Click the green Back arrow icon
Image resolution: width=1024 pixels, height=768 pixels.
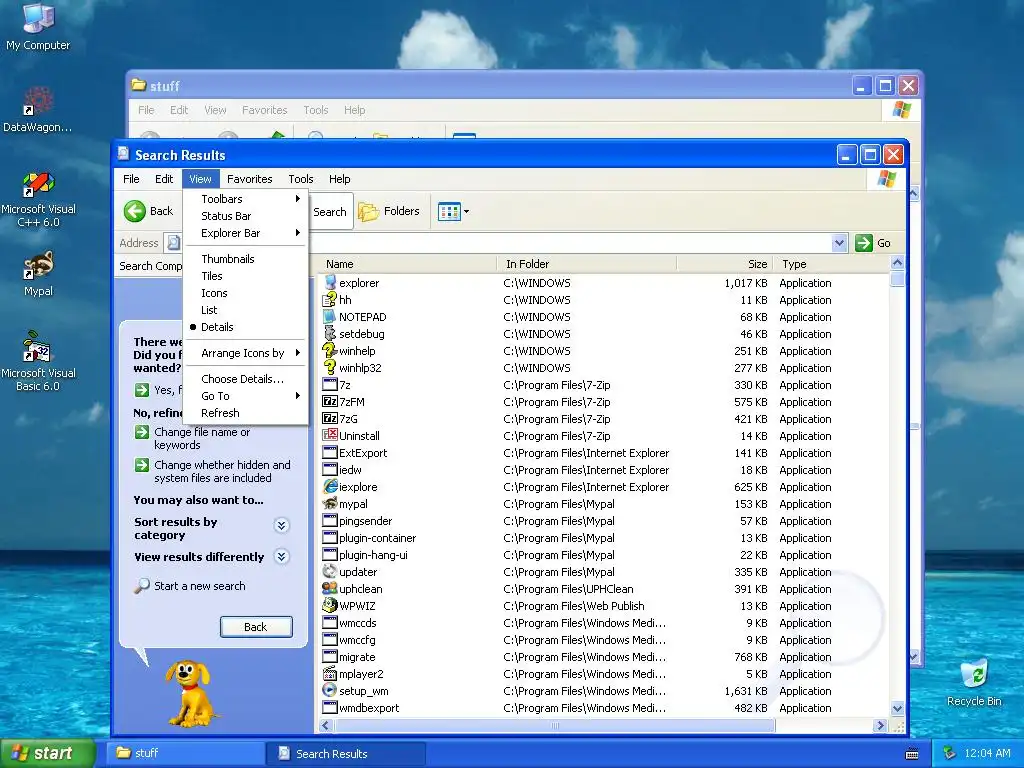click(135, 211)
